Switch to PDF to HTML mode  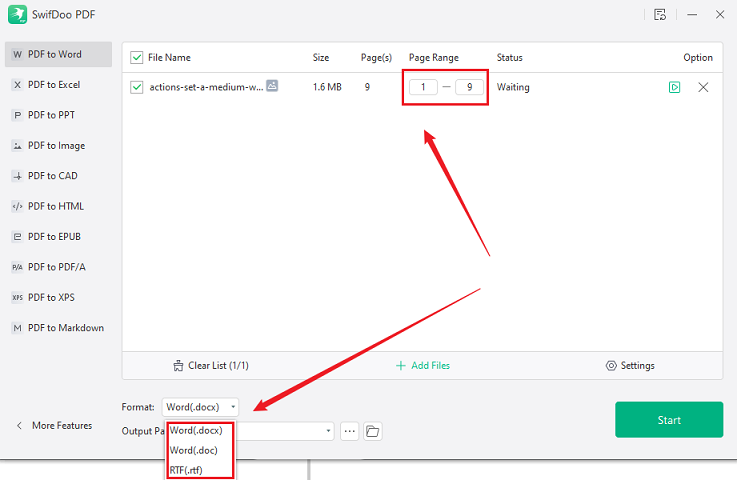coord(58,206)
